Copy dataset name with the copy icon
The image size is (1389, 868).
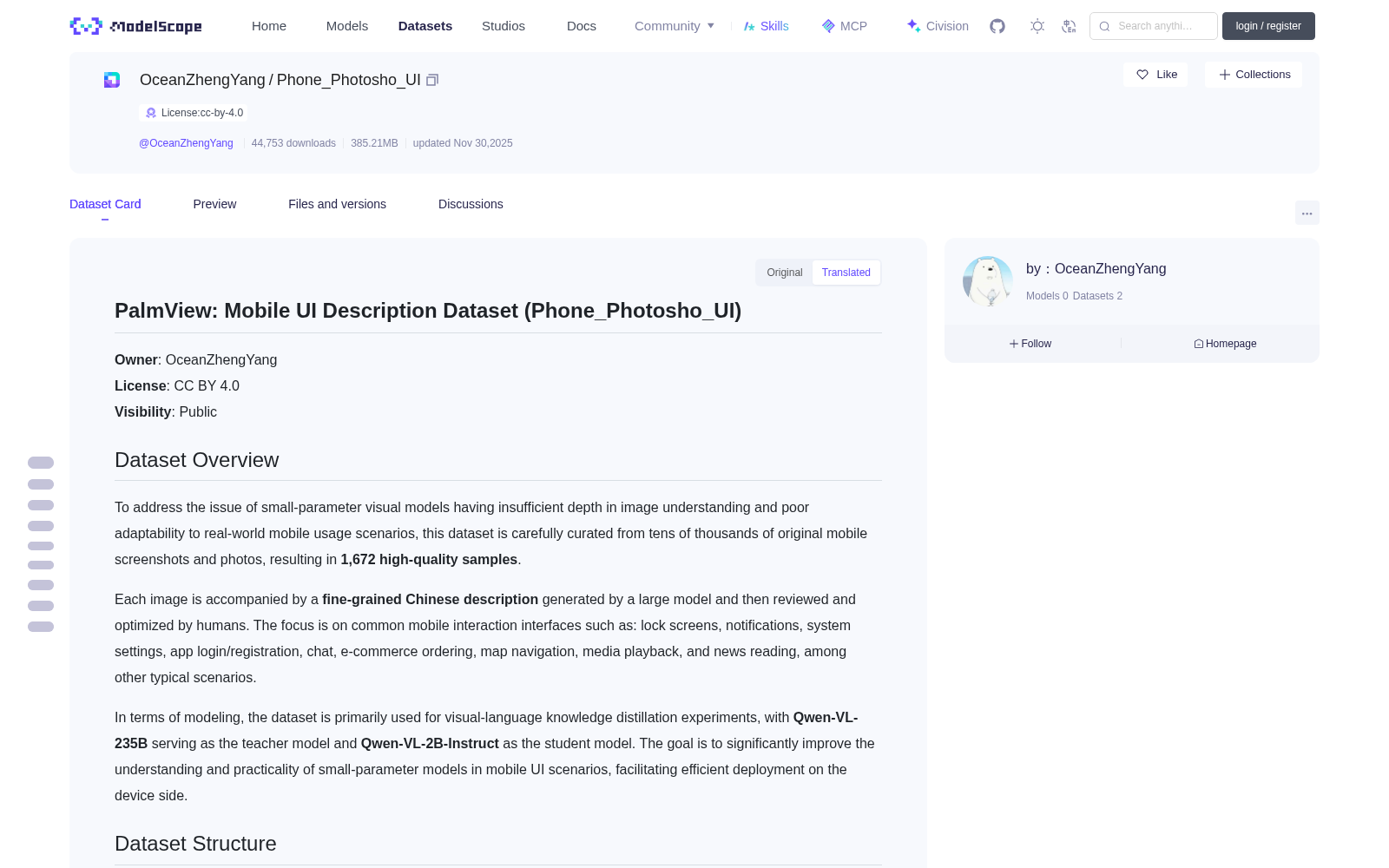[x=432, y=80]
